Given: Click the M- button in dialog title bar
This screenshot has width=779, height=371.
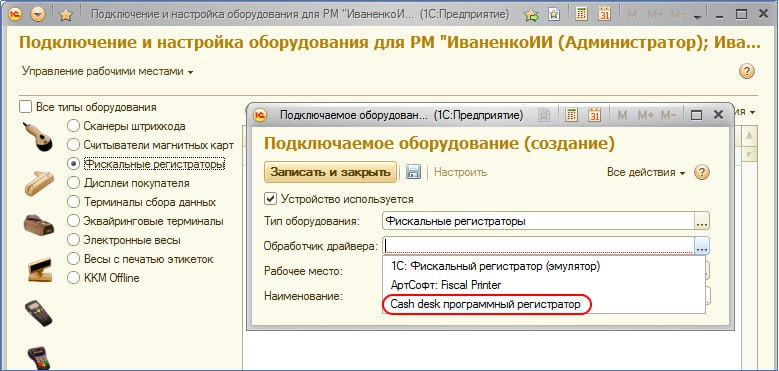Looking at the screenshot, I should (668, 115).
